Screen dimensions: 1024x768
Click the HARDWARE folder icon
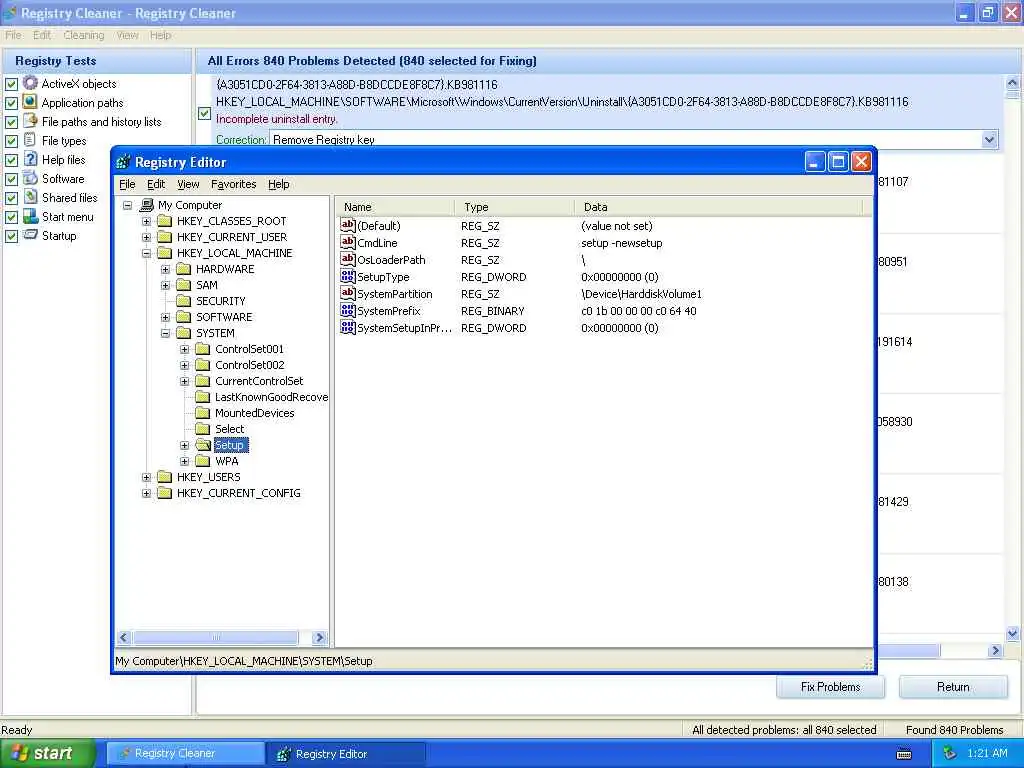click(184, 269)
